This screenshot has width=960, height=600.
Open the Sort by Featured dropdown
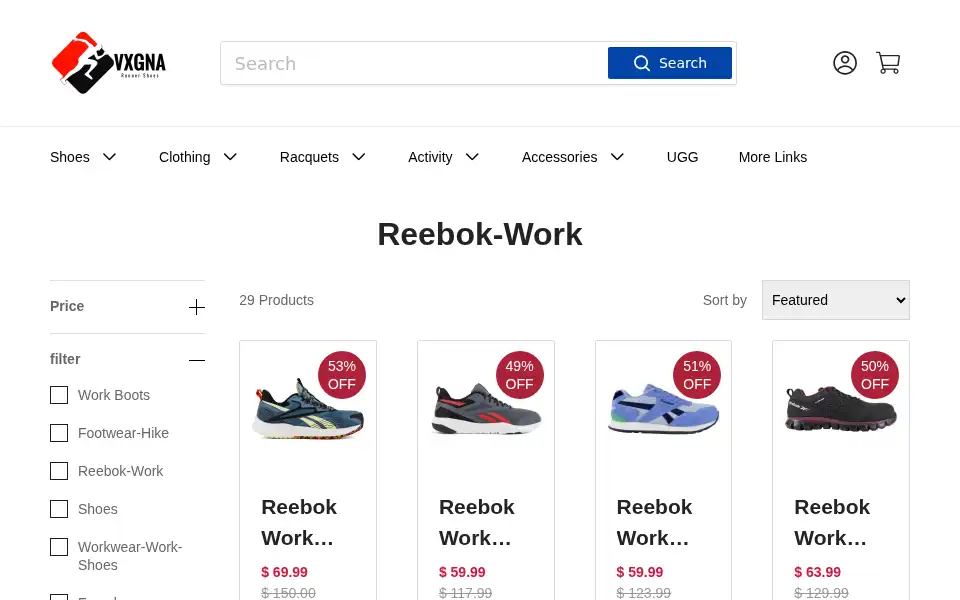836,300
